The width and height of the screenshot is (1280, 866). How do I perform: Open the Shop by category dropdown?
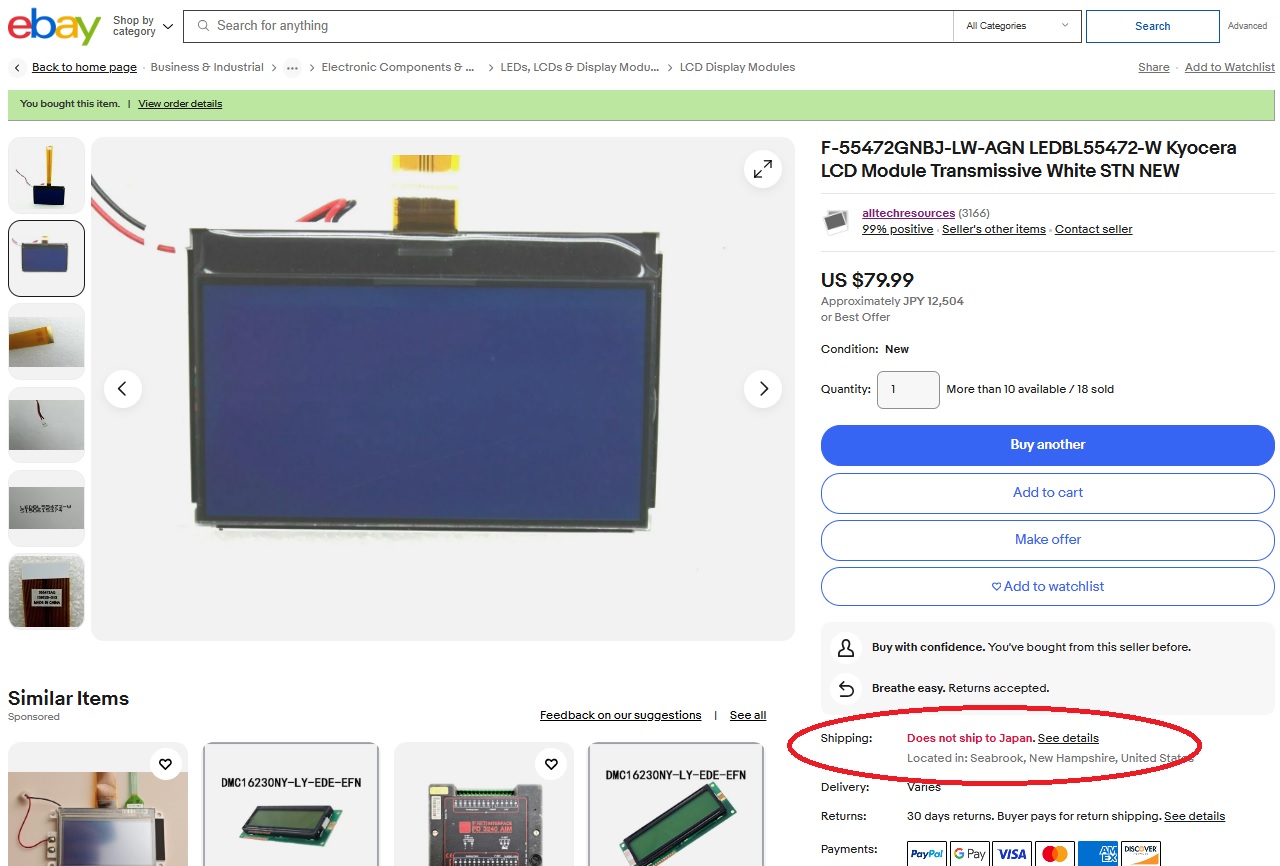point(142,26)
